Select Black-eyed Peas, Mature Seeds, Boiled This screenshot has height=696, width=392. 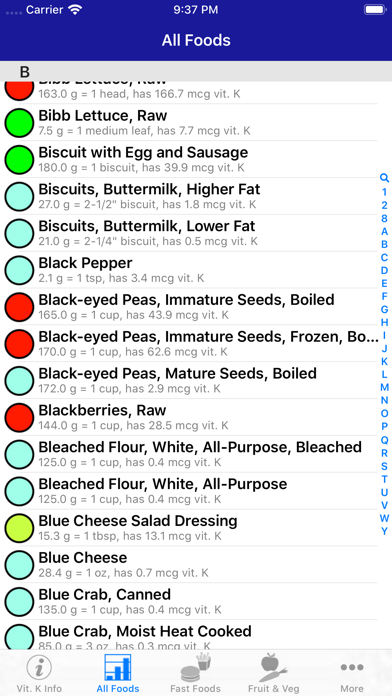point(189,380)
